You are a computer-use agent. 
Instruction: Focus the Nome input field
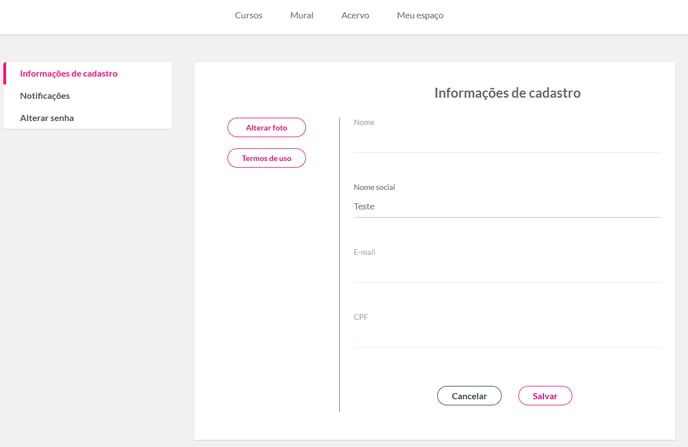point(507,142)
